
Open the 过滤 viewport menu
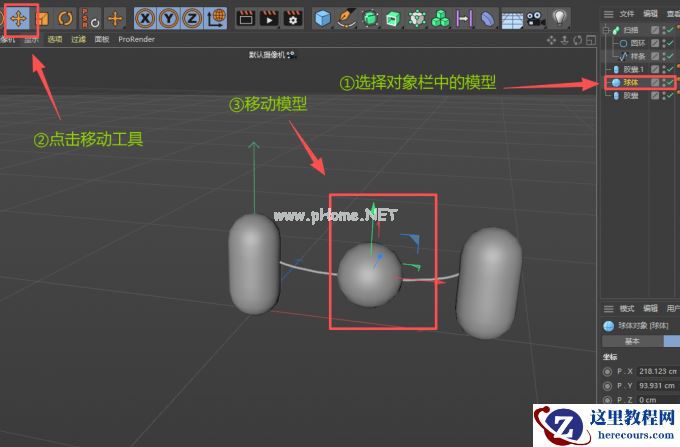[x=78, y=39]
